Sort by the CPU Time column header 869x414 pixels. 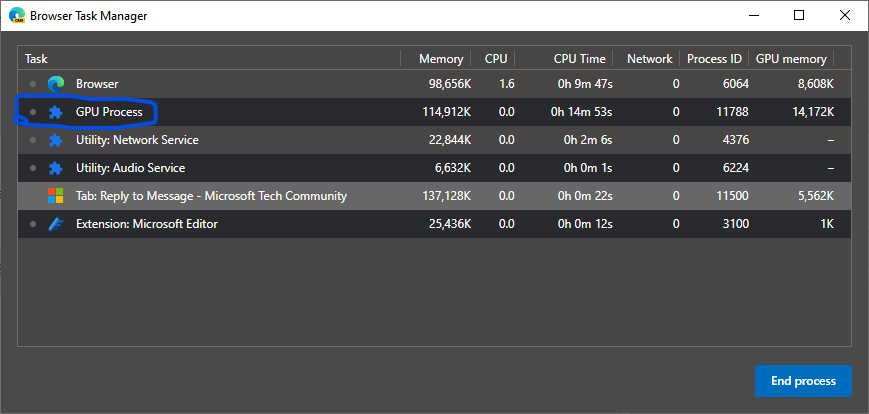pos(579,59)
